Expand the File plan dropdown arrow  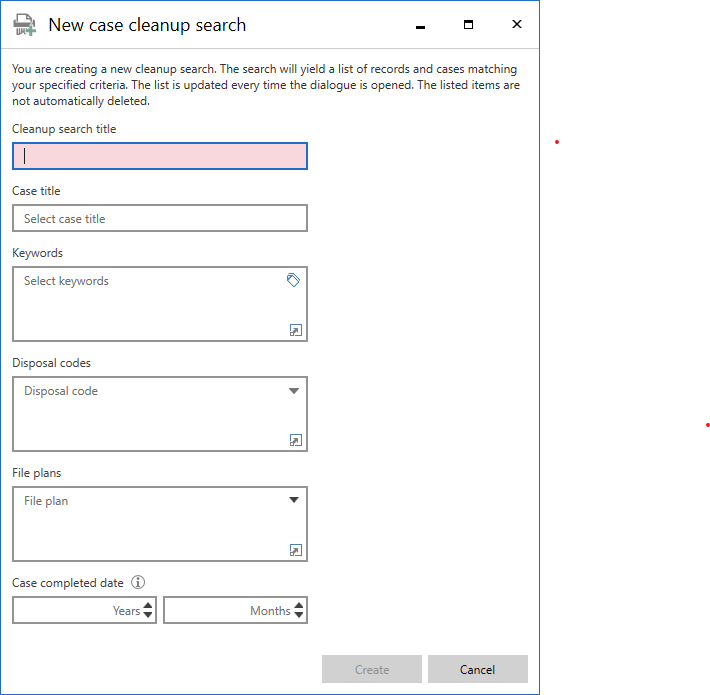(294, 501)
